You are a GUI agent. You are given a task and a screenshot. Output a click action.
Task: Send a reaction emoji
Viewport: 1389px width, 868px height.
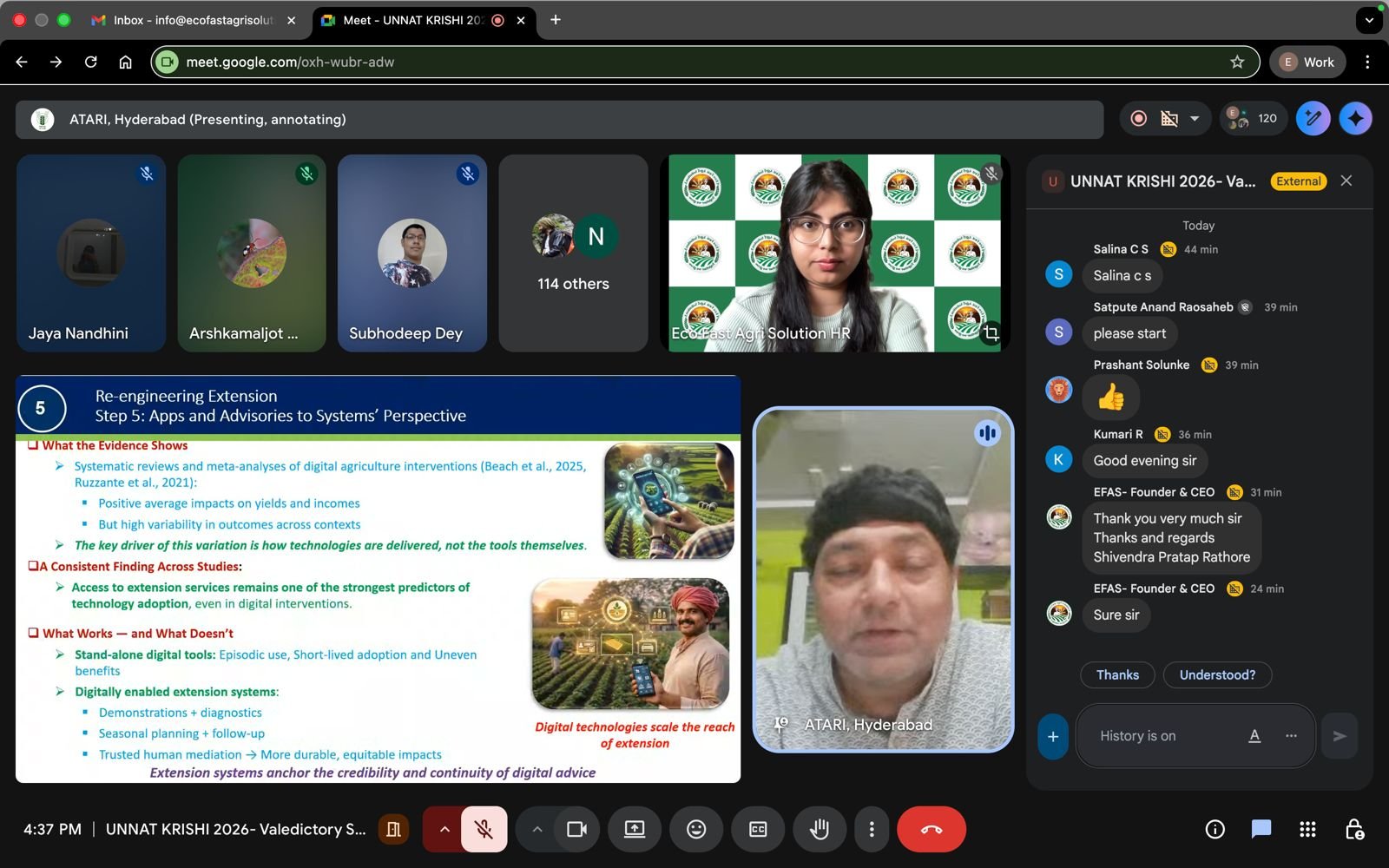696,829
